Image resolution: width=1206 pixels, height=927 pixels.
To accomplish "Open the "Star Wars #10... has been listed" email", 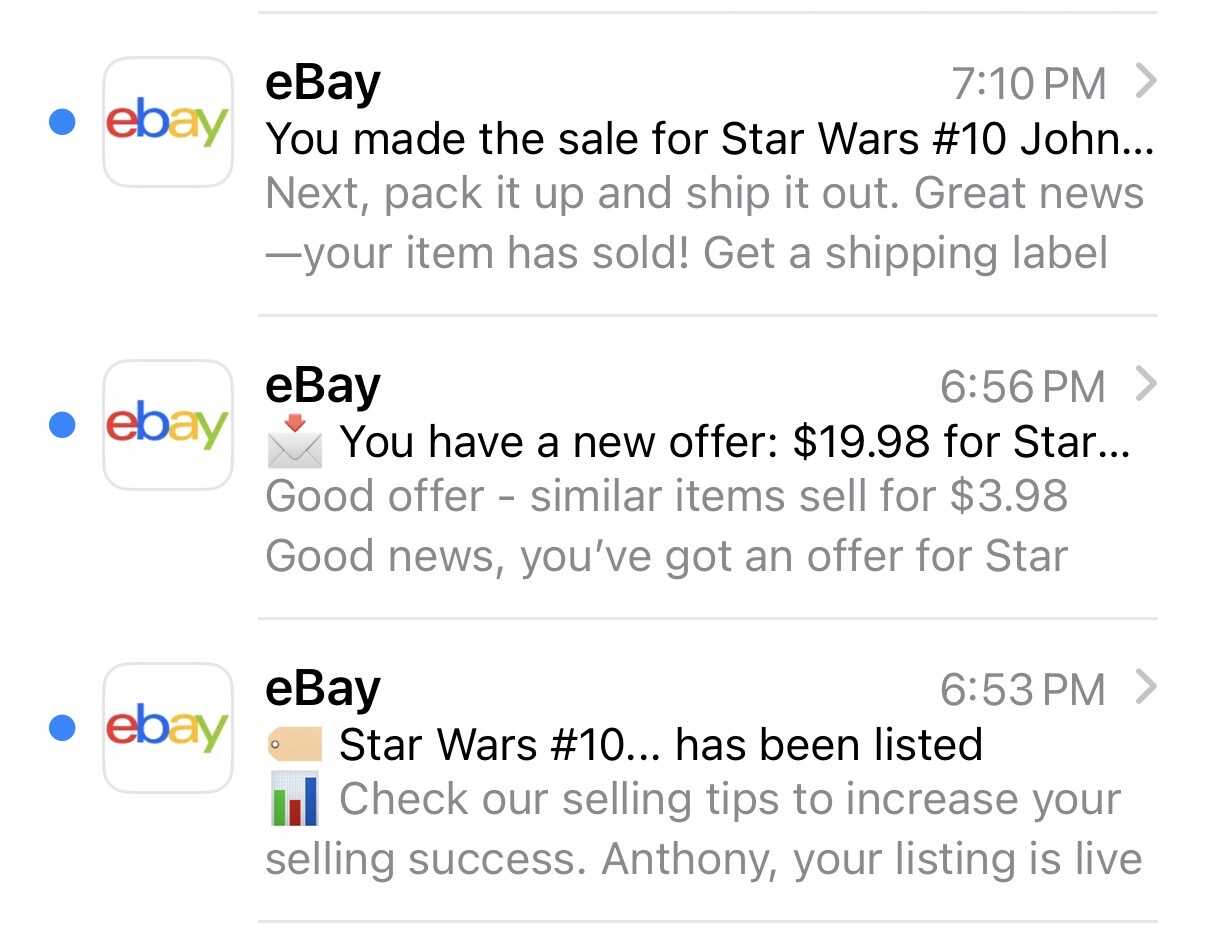I will coord(660,745).
